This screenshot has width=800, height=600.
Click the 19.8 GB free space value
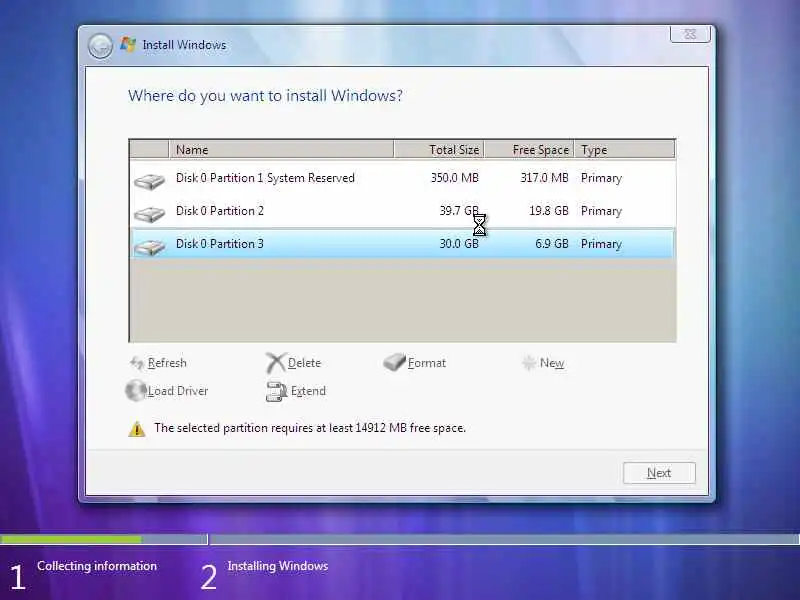click(x=548, y=211)
